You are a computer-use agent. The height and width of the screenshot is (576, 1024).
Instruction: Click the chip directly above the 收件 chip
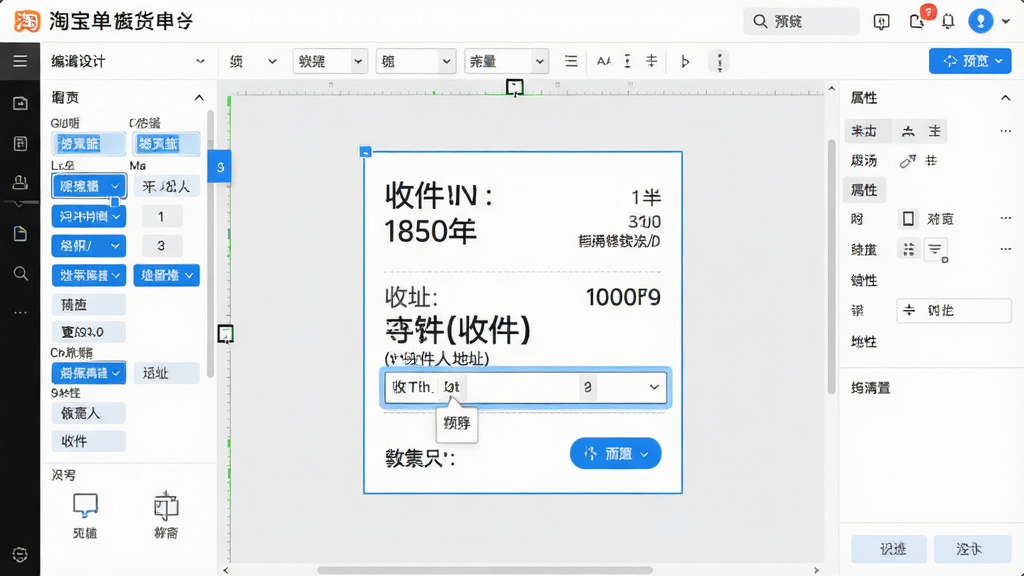[x=88, y=413]
